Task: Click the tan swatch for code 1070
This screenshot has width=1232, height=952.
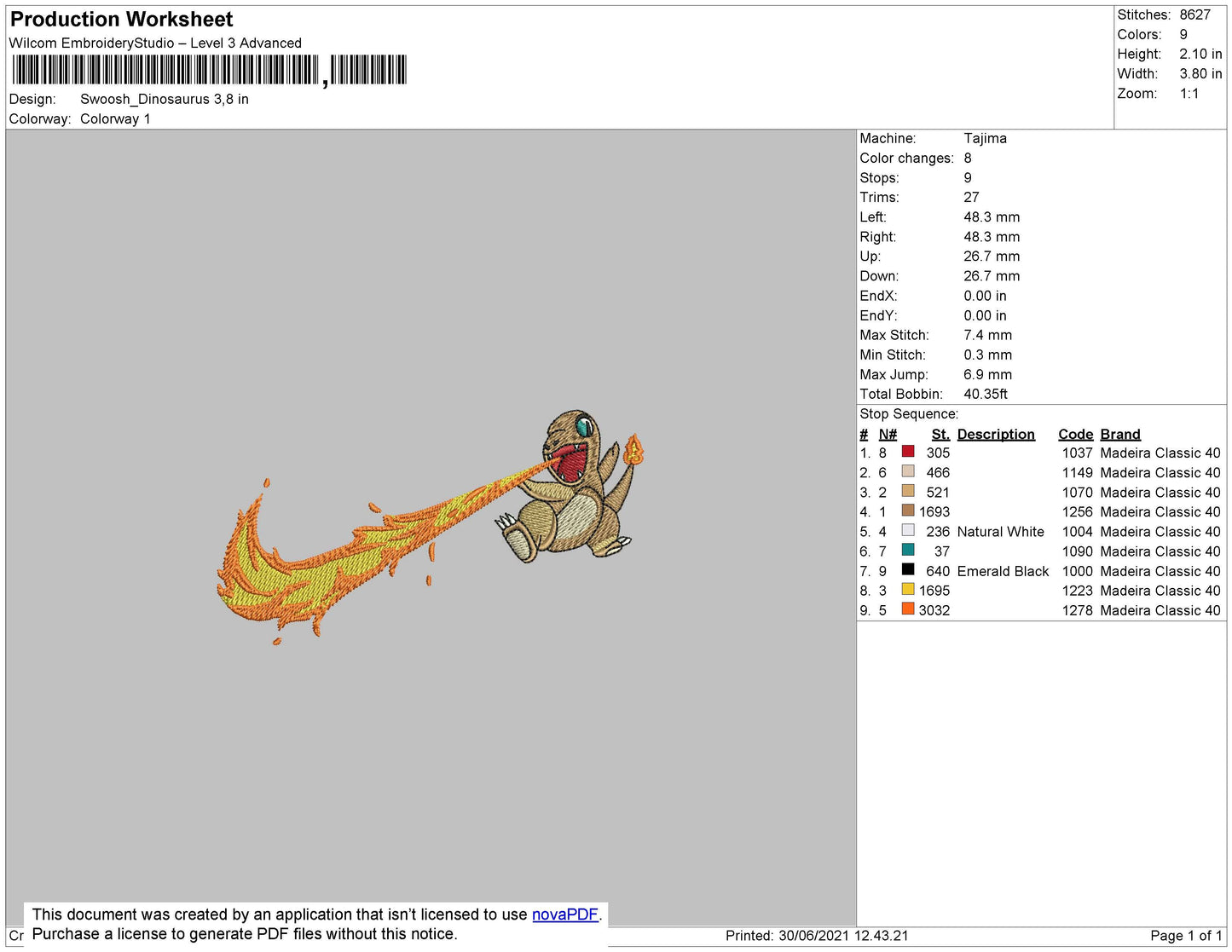Action: coord(908,491)
